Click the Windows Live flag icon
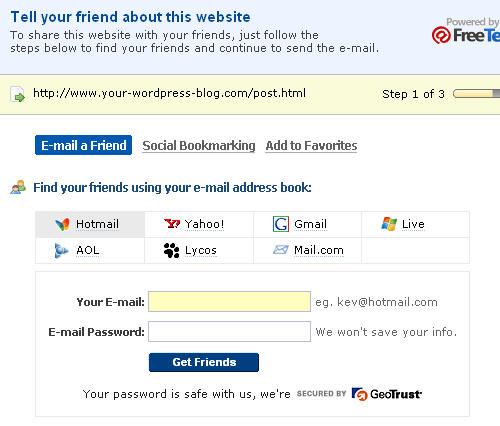The width and height of the screenshot is (500, 426). point(389,224)
